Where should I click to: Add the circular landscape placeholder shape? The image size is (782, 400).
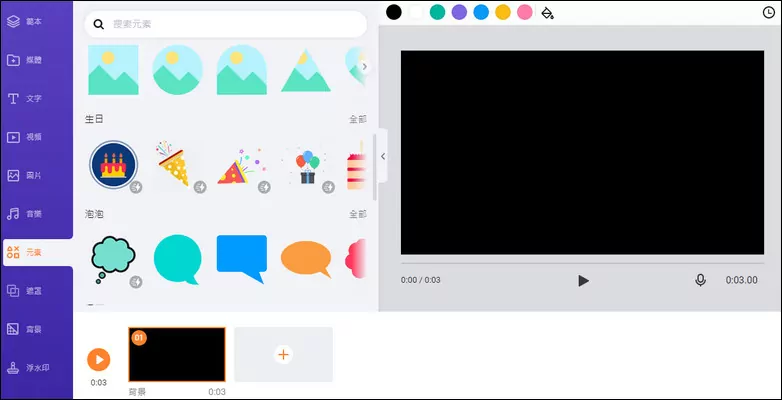click(178, 70)
